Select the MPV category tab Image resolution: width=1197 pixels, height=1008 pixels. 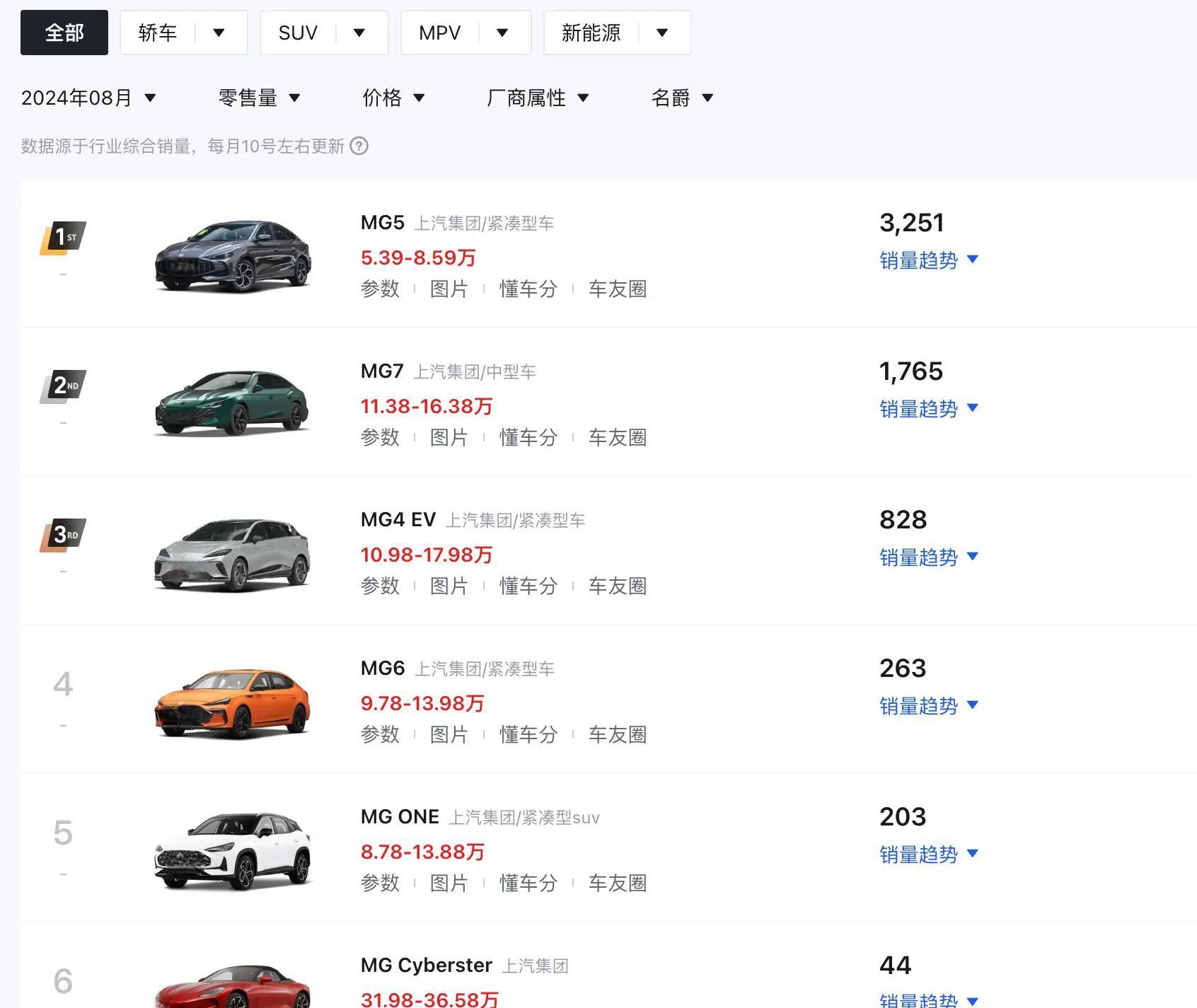[439, 33]
